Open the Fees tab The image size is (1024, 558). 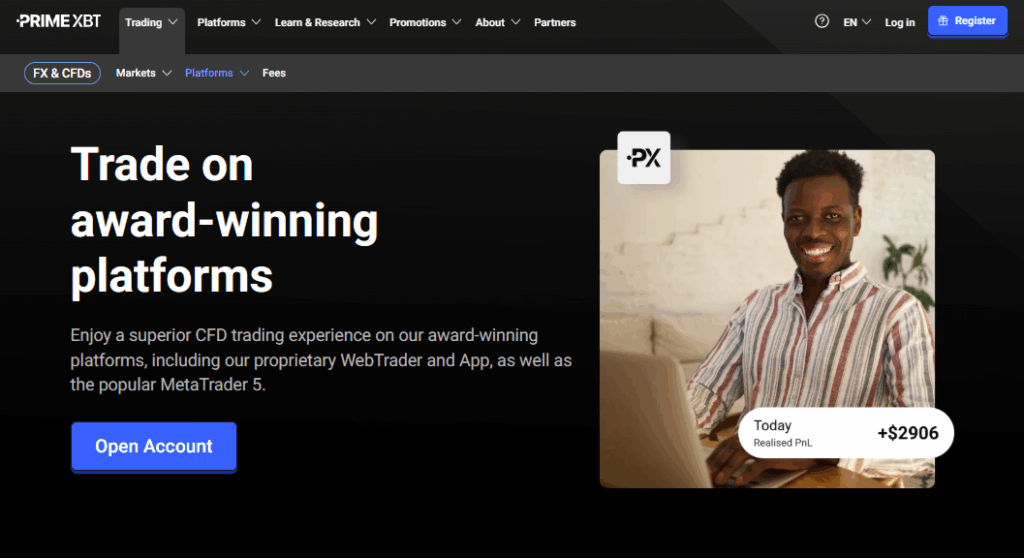coord(274,73)
